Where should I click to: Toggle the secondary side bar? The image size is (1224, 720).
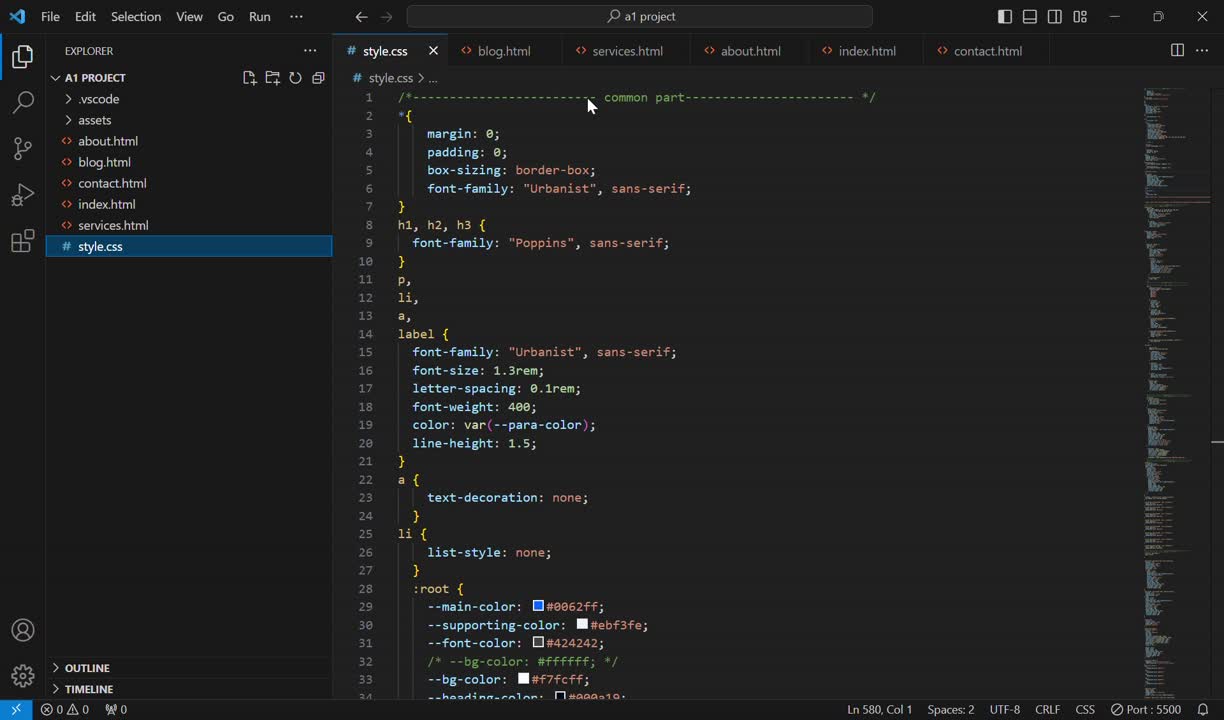point(1055,17)
